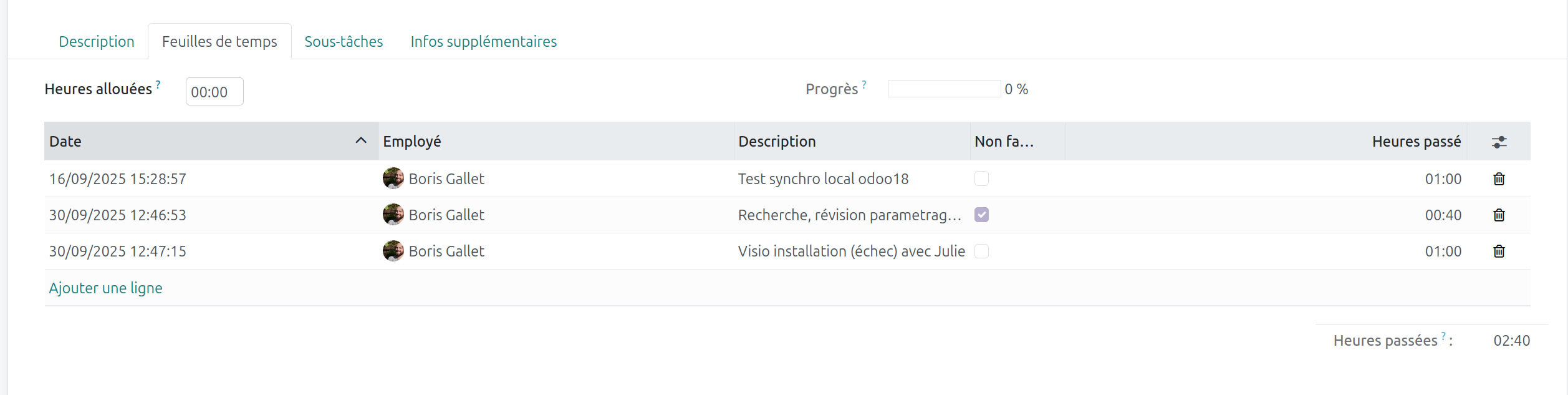The height and width of the screenshot is (395, 1568).
Task: Switch to the Sous-tâches tab
Action: click(x=344, y=42)
